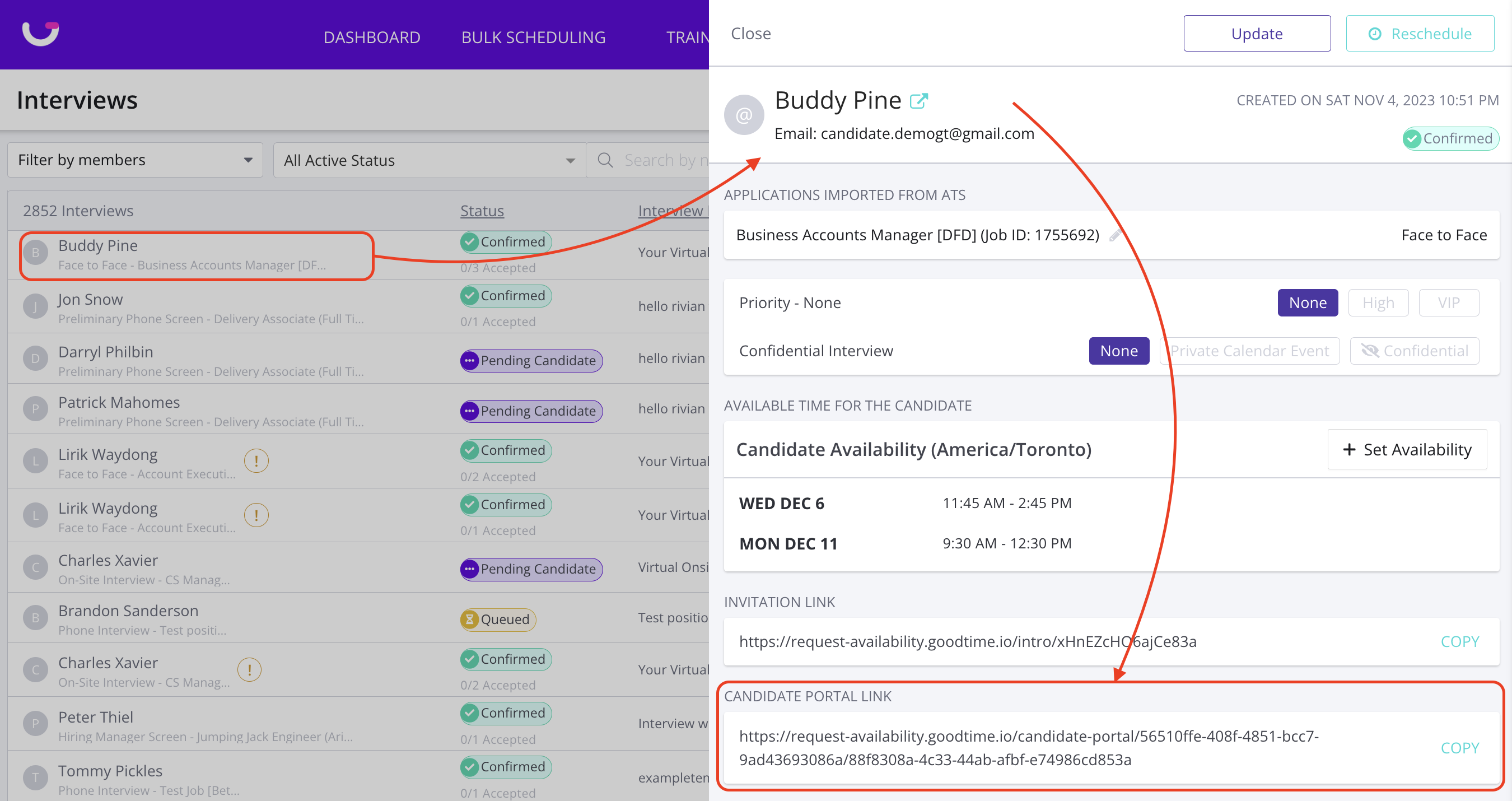
Task: Click the pencil edit icon beside Job ID
Action: coord(1114,235)
